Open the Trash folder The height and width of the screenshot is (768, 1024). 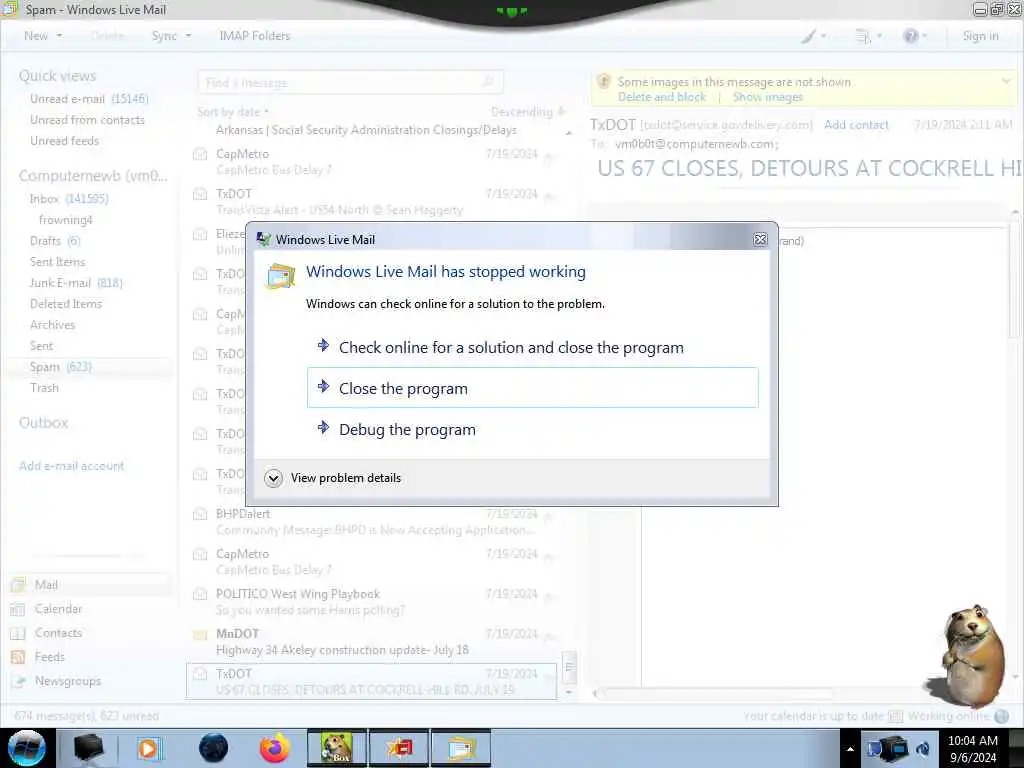[44, 387]
